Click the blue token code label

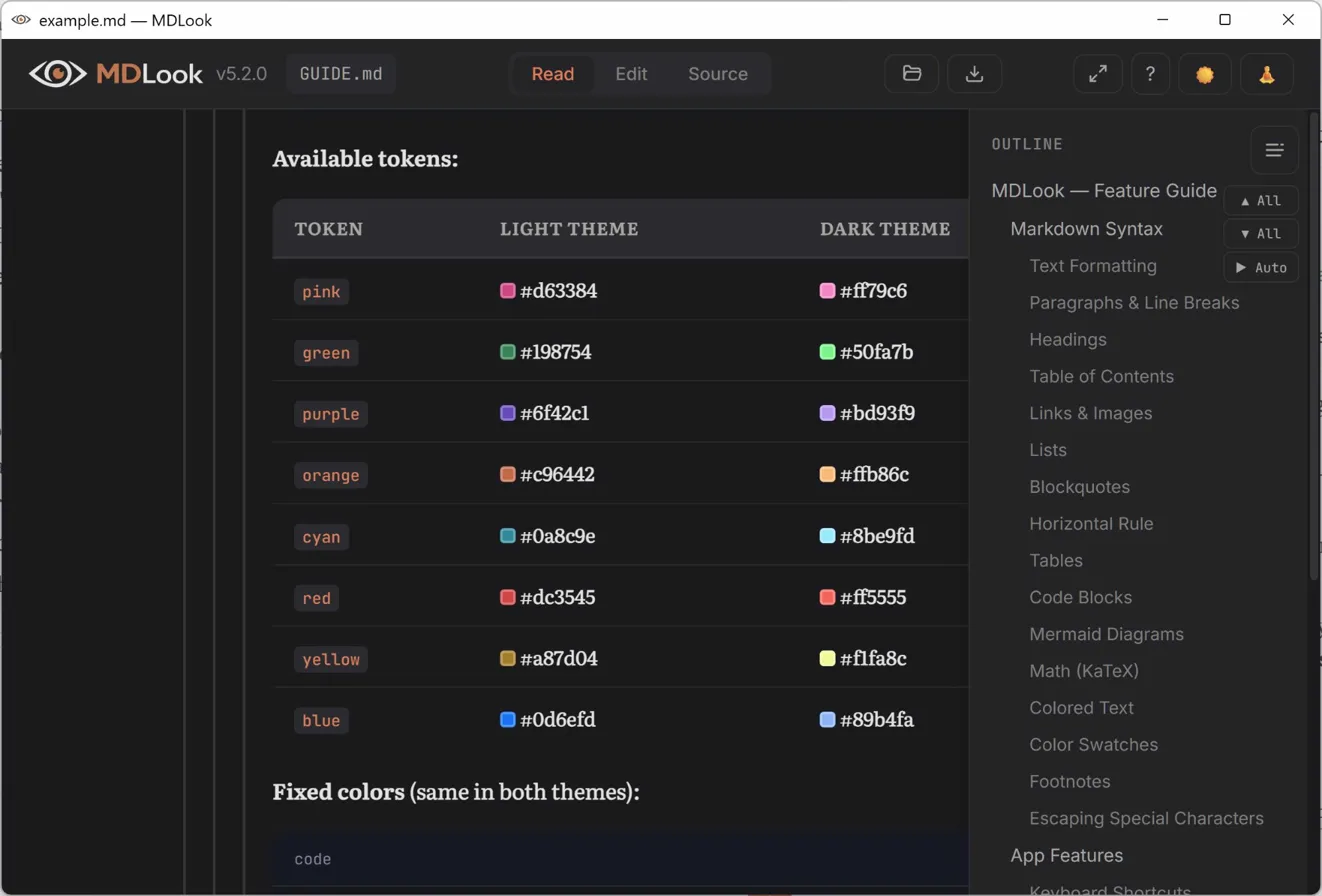tap(322, 721)
